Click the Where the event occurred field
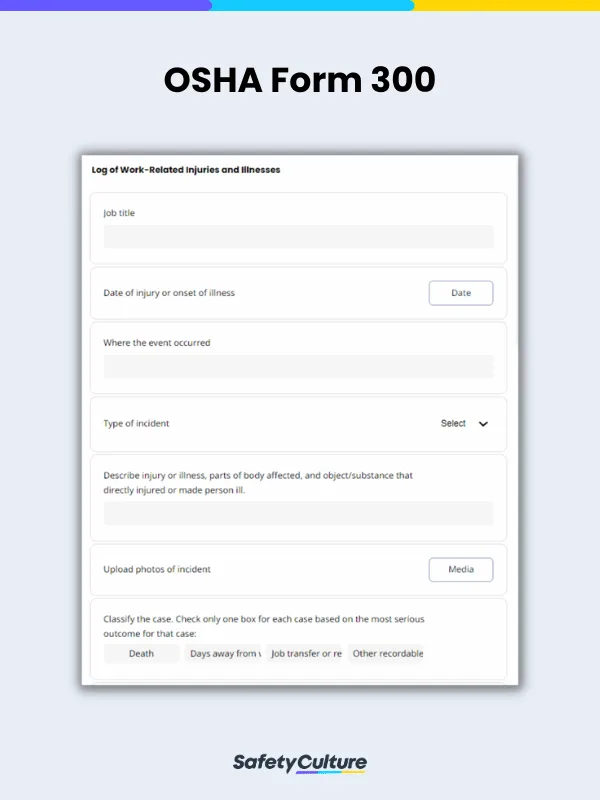 pos(298,366)
